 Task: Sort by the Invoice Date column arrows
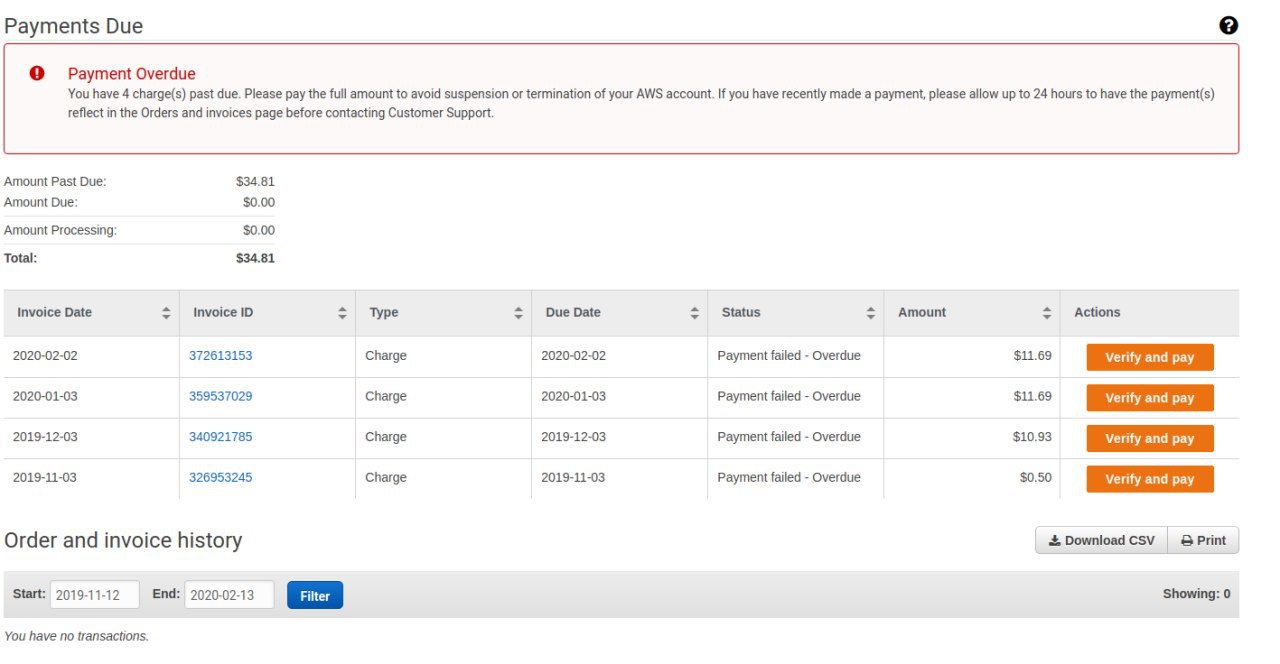click(166, 313)
